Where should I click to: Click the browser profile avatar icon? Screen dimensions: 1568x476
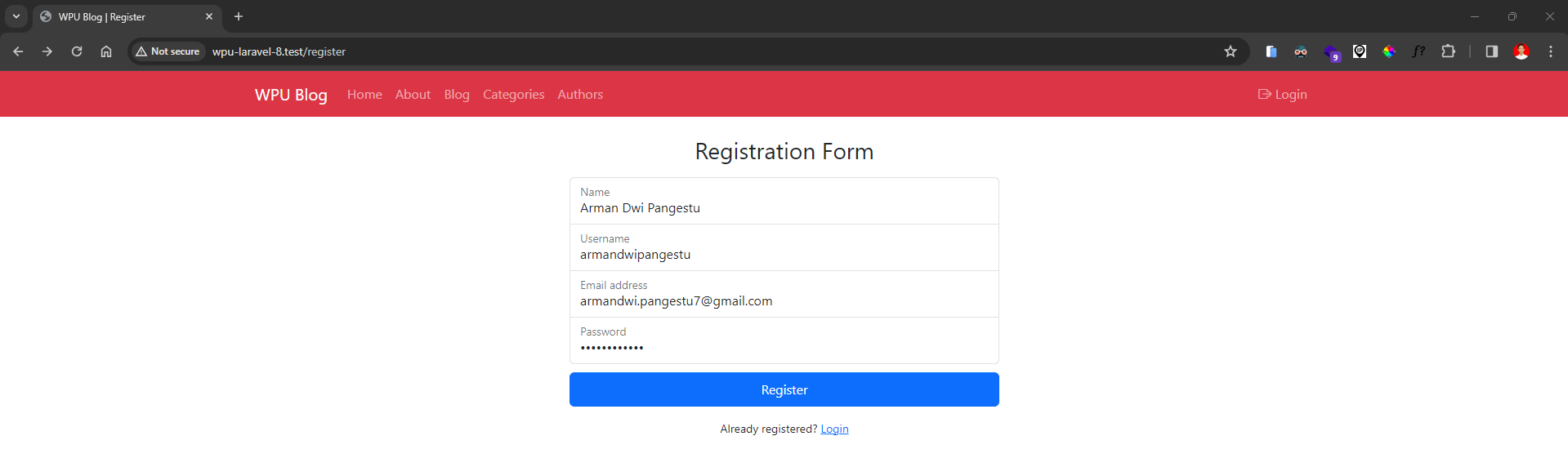click(1521, 51)
